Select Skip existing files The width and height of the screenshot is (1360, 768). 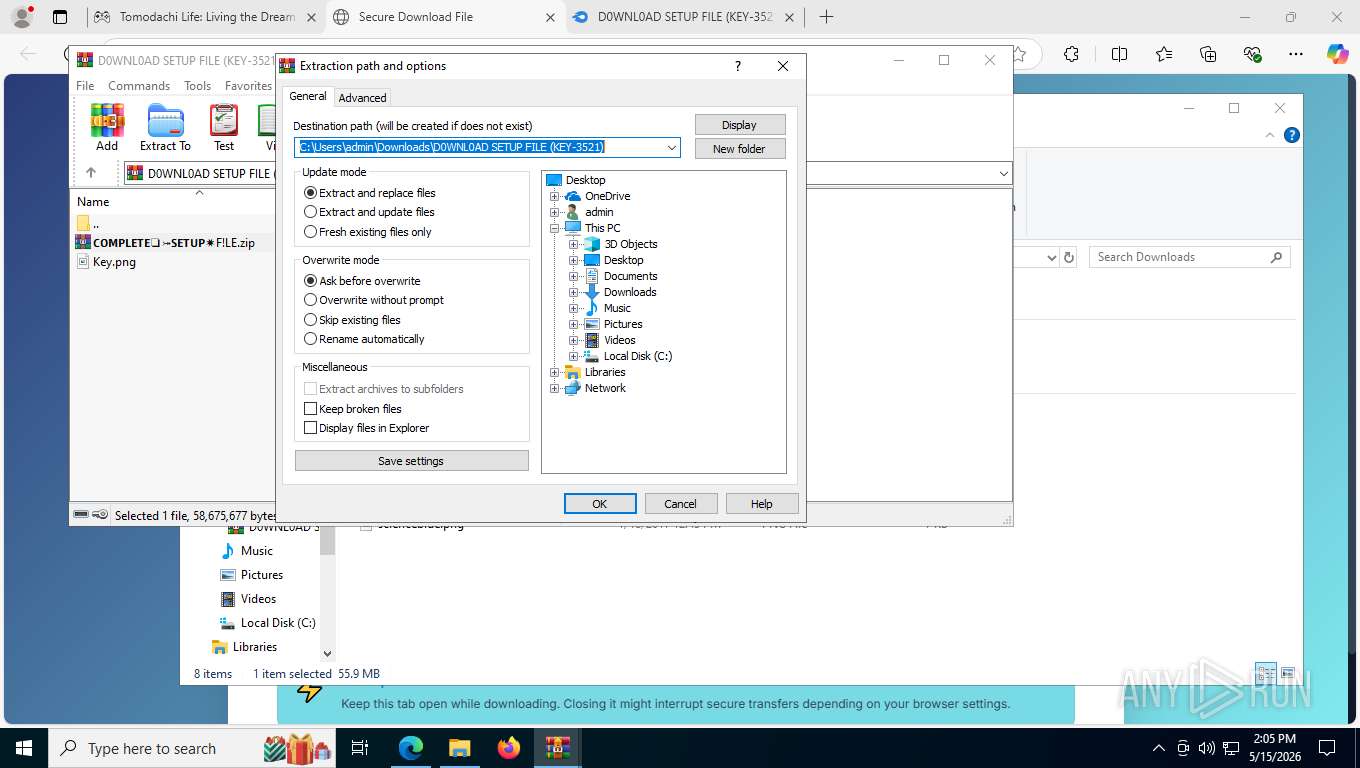click(x=352, y=320)
